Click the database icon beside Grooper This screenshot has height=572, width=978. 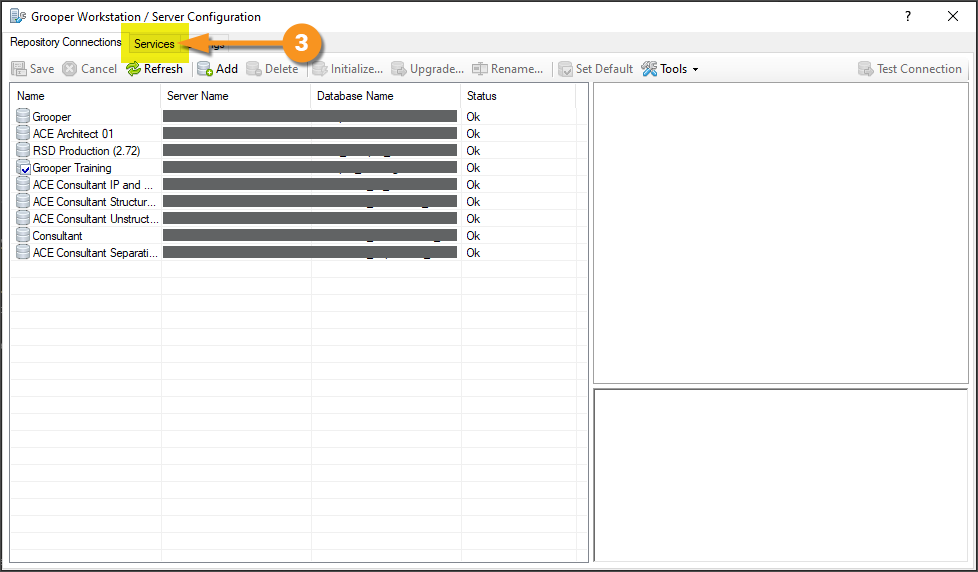(23, 116)
